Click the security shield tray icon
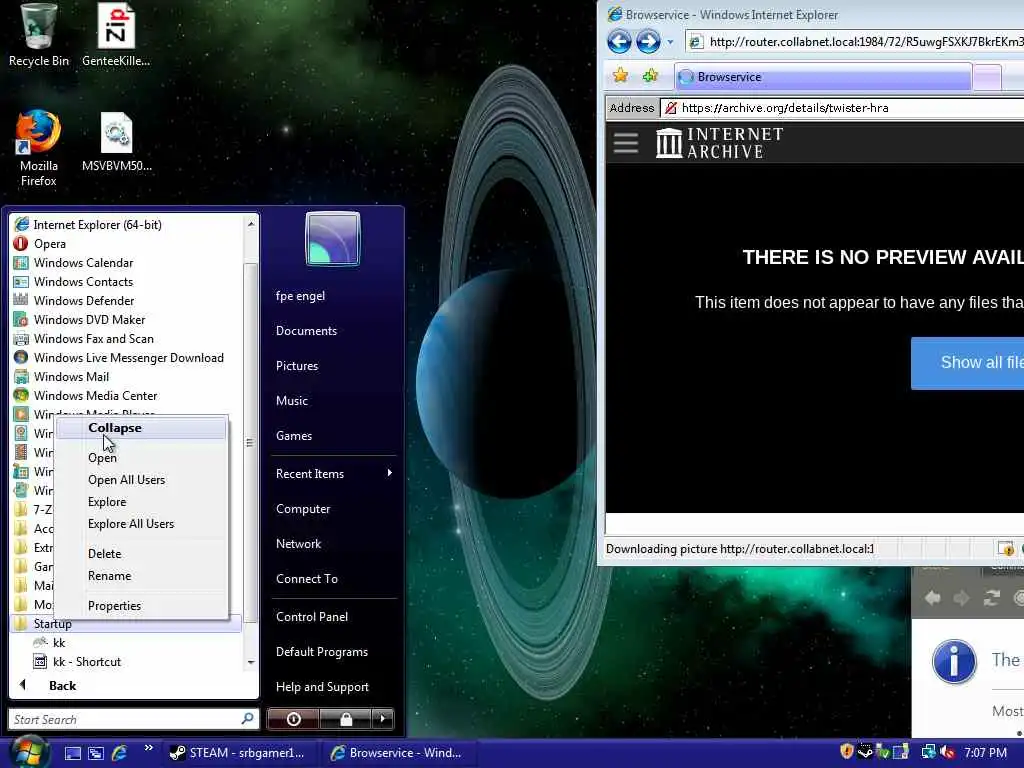Screen dimensions: 1024x768 coord(847,752)
